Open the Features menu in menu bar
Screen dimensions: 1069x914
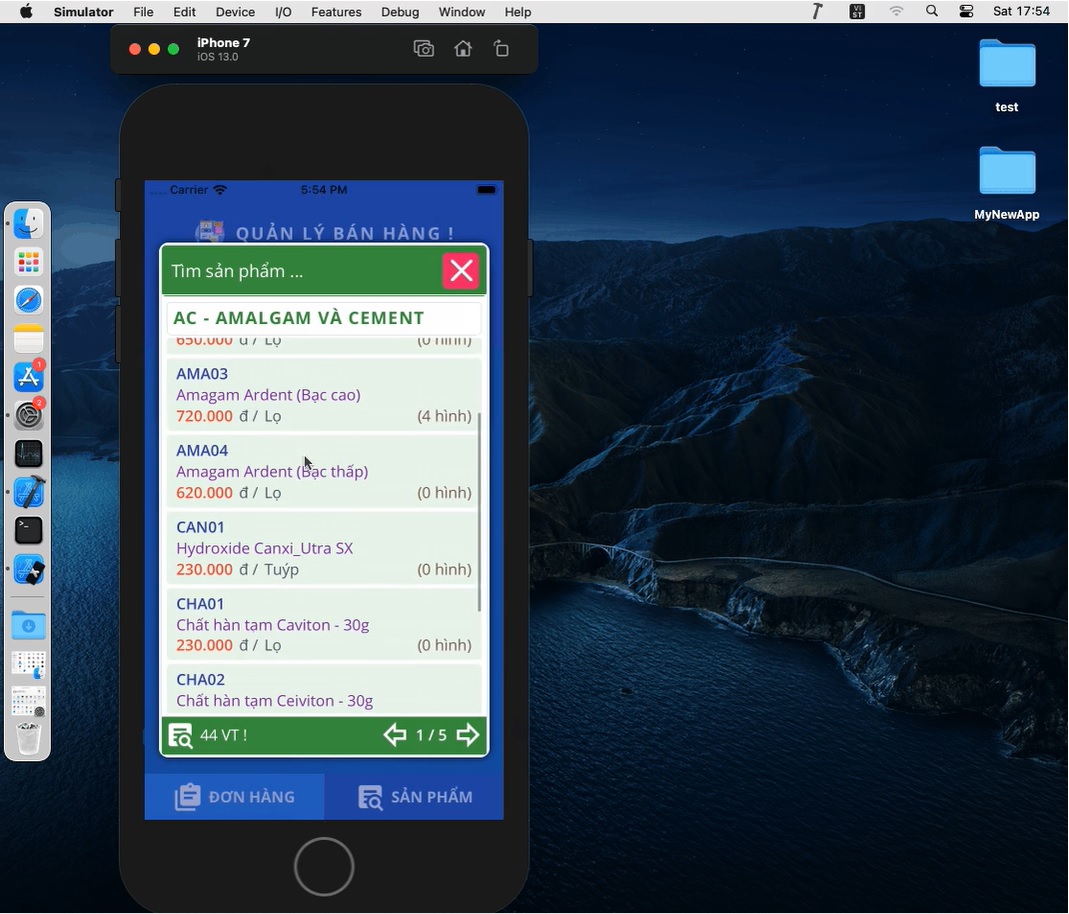click(336, 12)
